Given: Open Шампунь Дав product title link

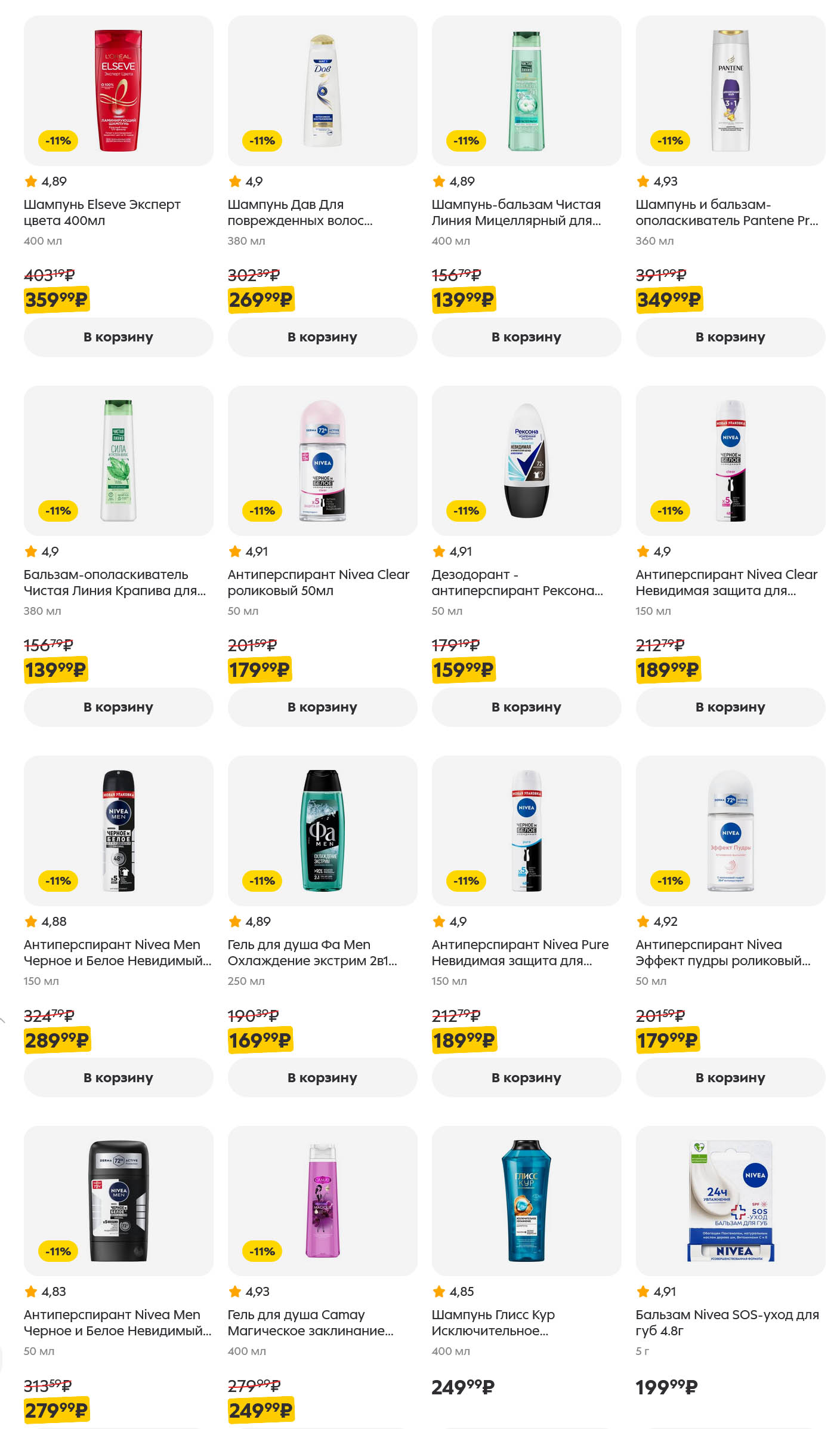Looking at the screenshot, I should (299, 212).
